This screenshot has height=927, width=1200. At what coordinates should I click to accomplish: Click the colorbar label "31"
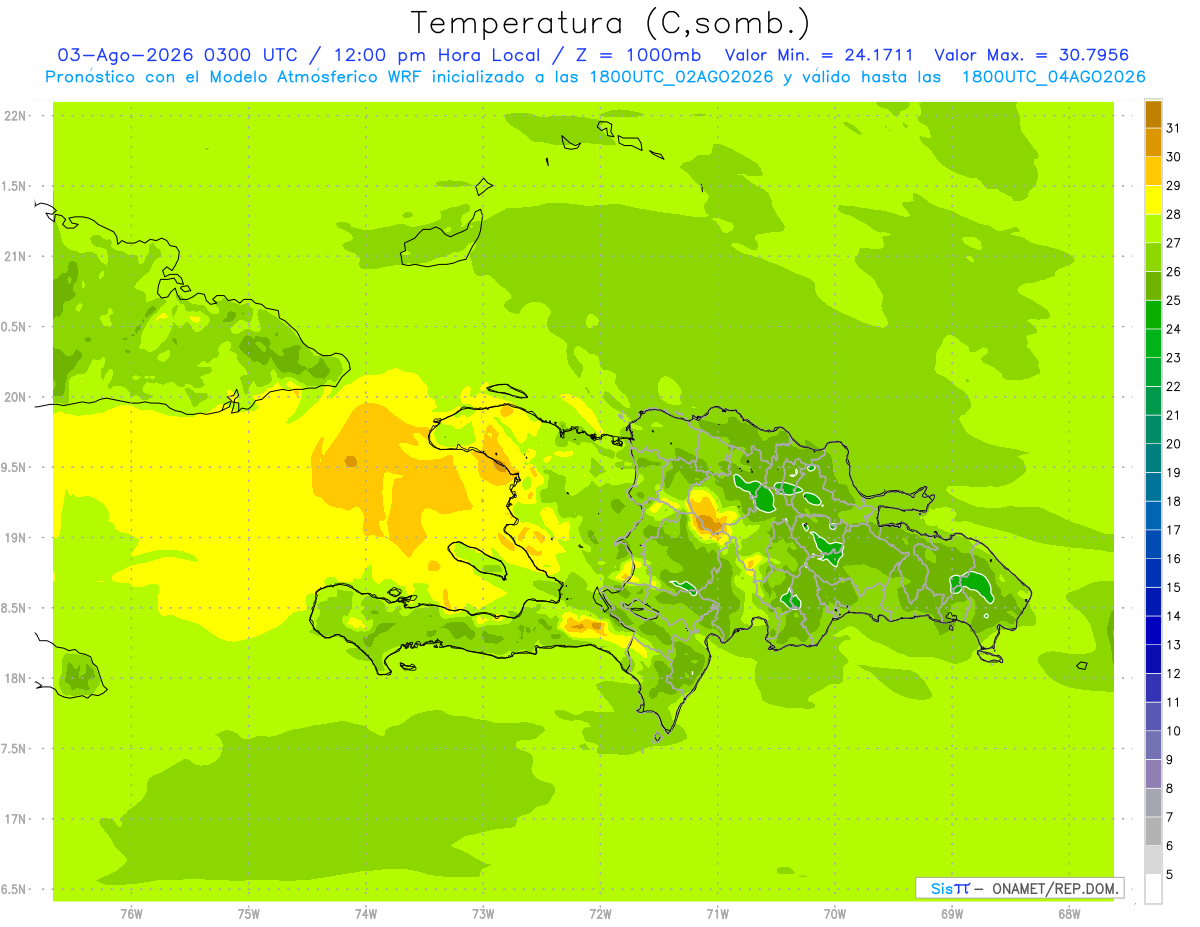coord(1174,128)
